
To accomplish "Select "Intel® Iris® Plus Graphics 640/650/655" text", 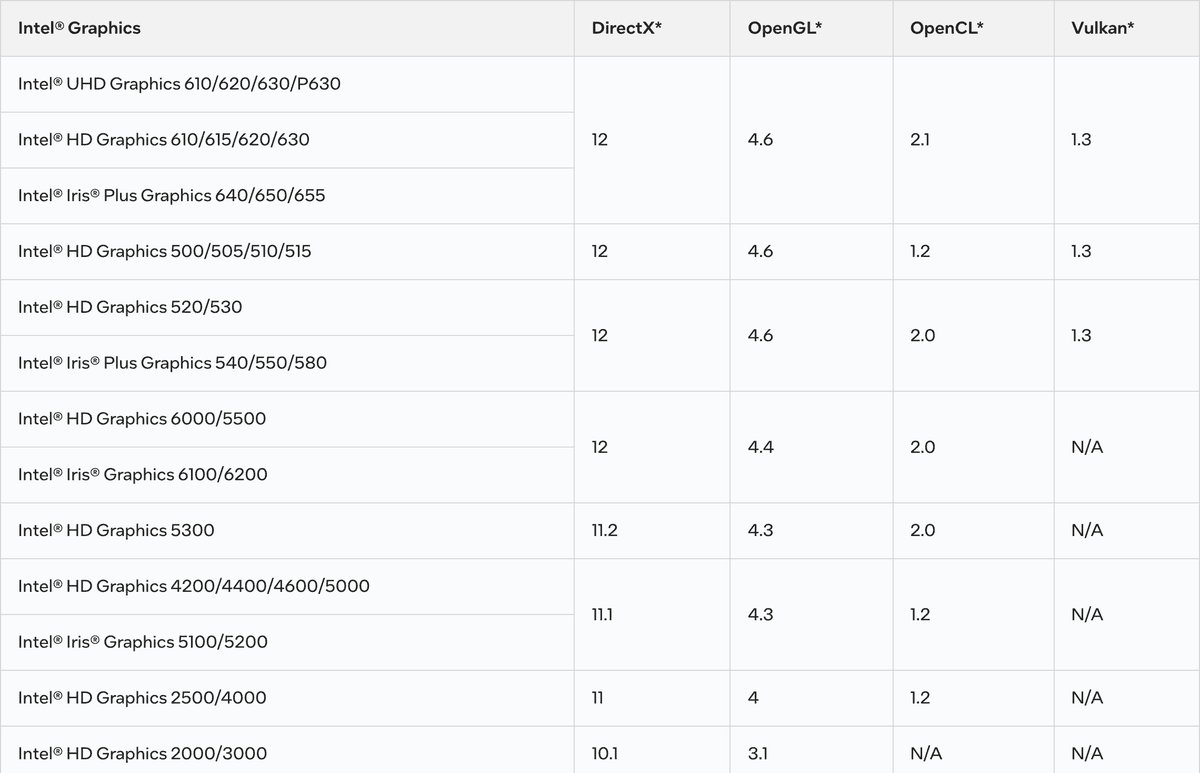I will pyautogui.click(x=171, y=196).
